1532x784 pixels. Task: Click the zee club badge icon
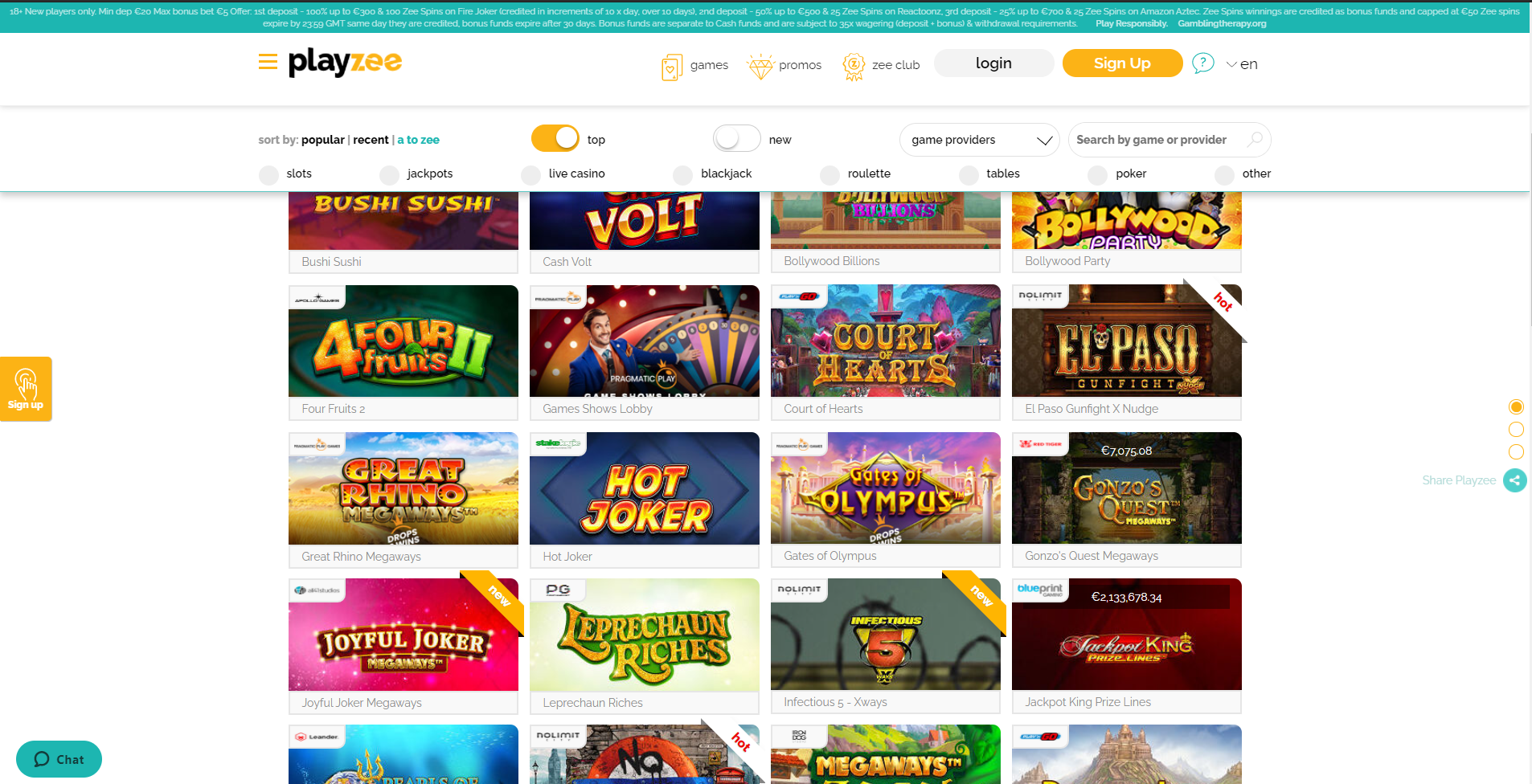854,66
